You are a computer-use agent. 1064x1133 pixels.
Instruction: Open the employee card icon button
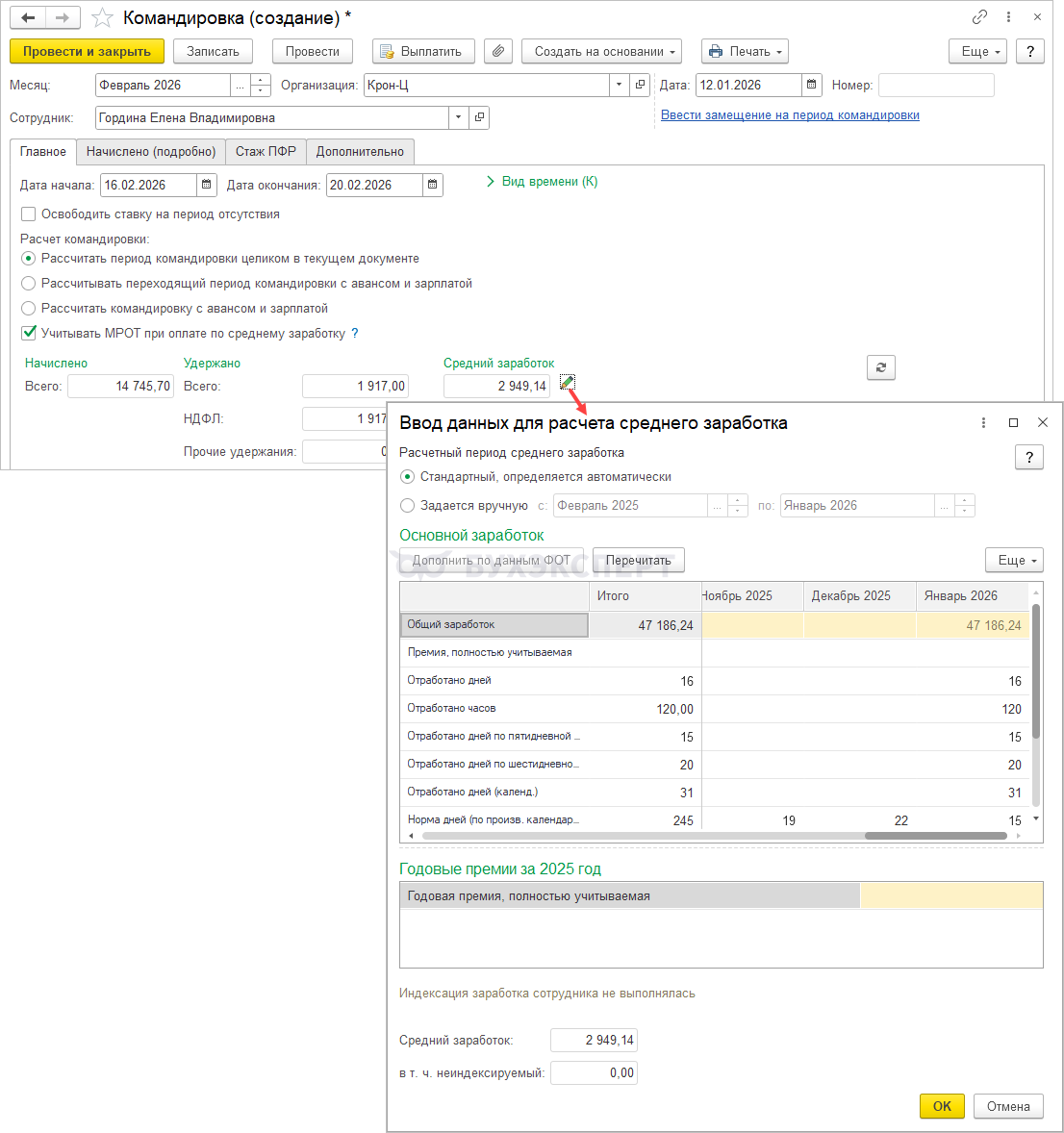click(x=479, y=118)
